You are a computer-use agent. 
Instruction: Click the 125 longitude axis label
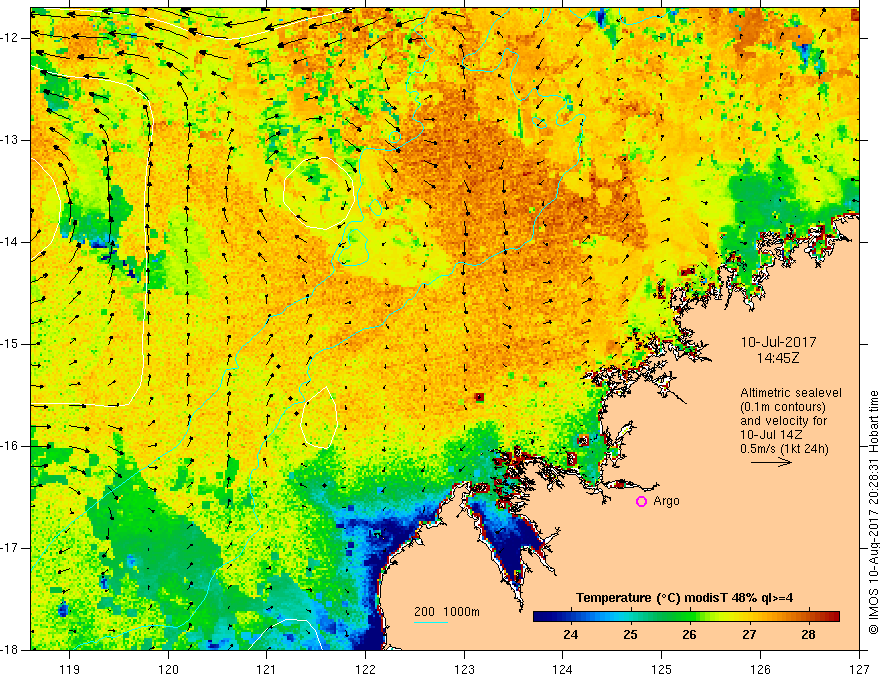[662, 669]
